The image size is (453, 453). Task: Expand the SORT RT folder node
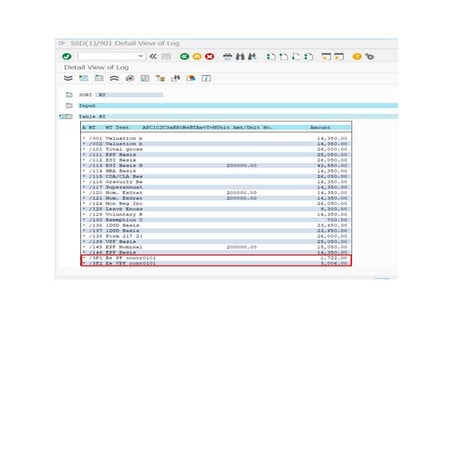(69, 95)
